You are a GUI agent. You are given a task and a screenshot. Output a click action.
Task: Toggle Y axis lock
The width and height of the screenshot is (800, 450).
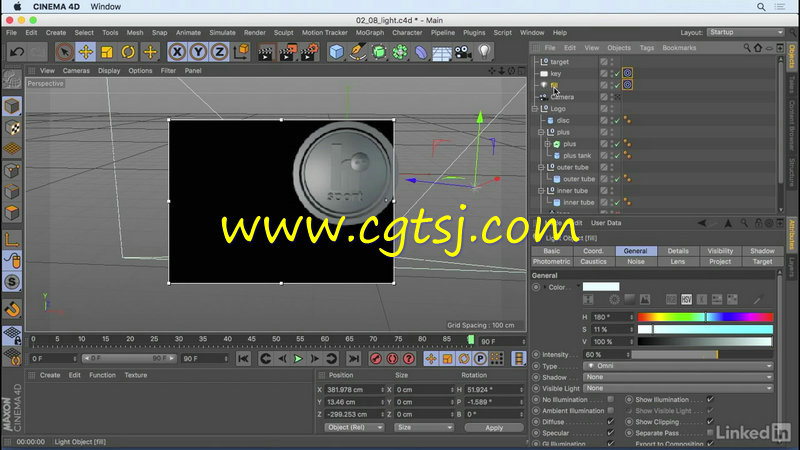click(198, 52)
